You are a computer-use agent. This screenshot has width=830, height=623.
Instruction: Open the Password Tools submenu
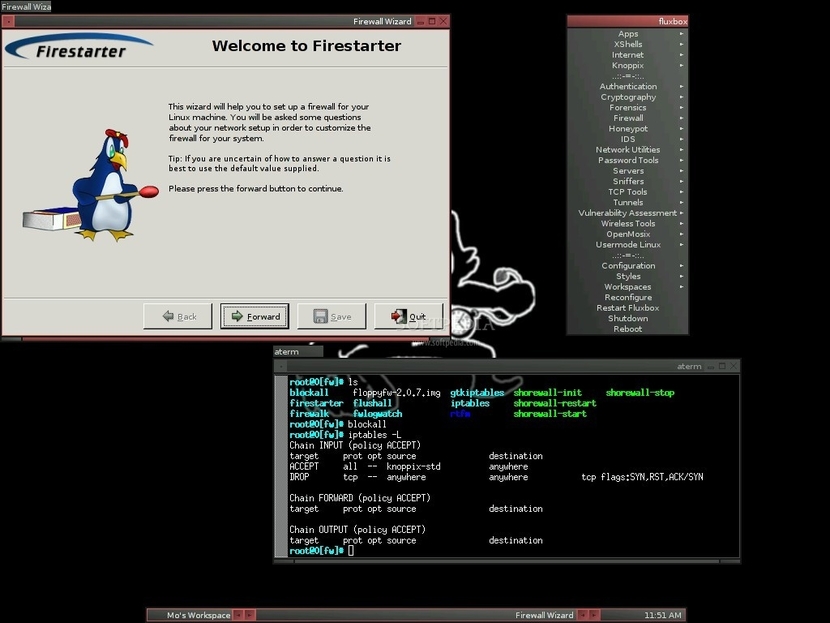pyautogui.click(x=628, y=160)
